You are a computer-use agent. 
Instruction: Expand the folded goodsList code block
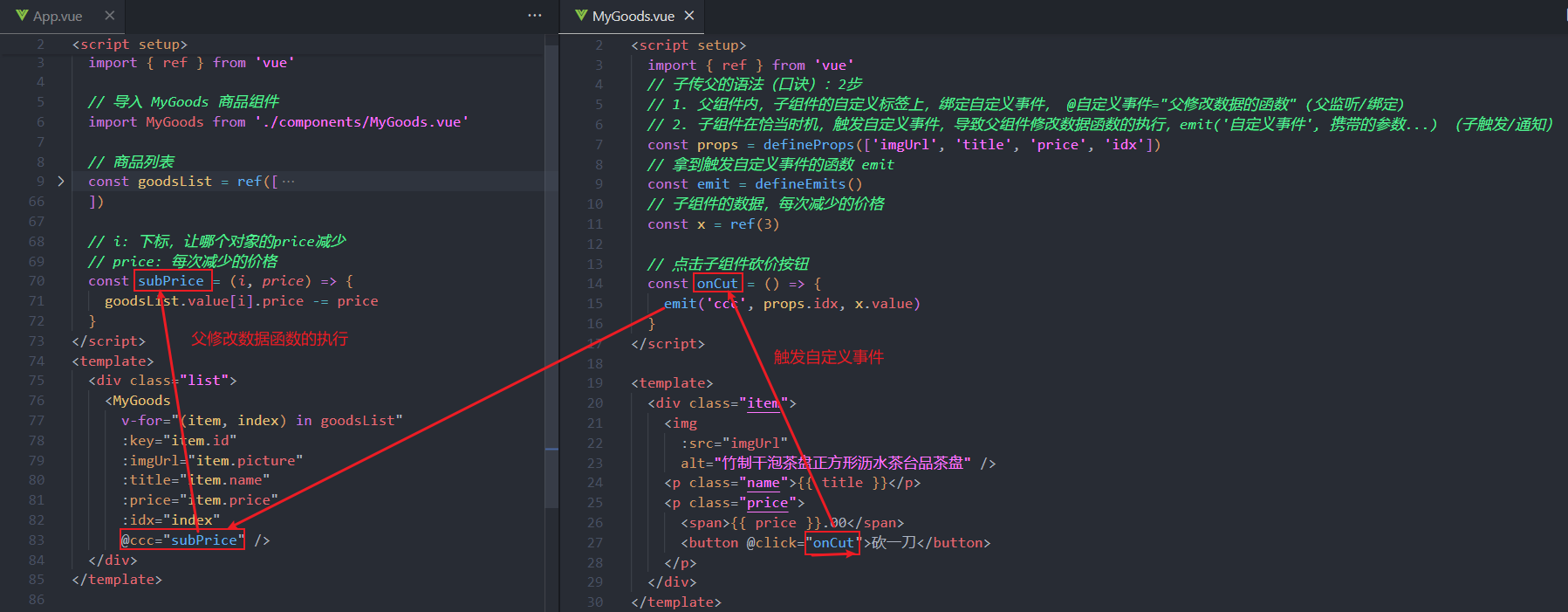pos(60,182)
